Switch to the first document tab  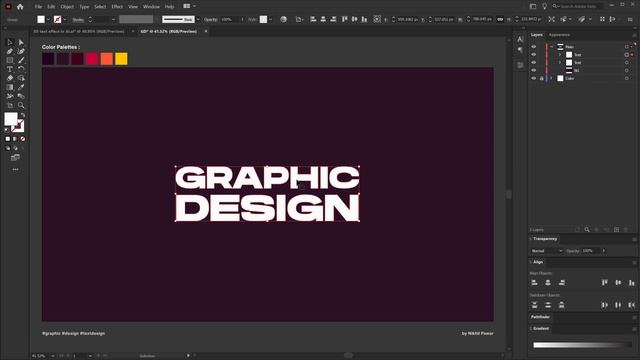79,31
